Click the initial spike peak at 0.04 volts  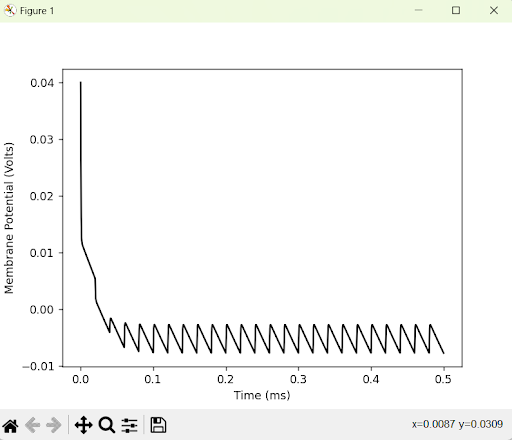[x=80, y=83]
